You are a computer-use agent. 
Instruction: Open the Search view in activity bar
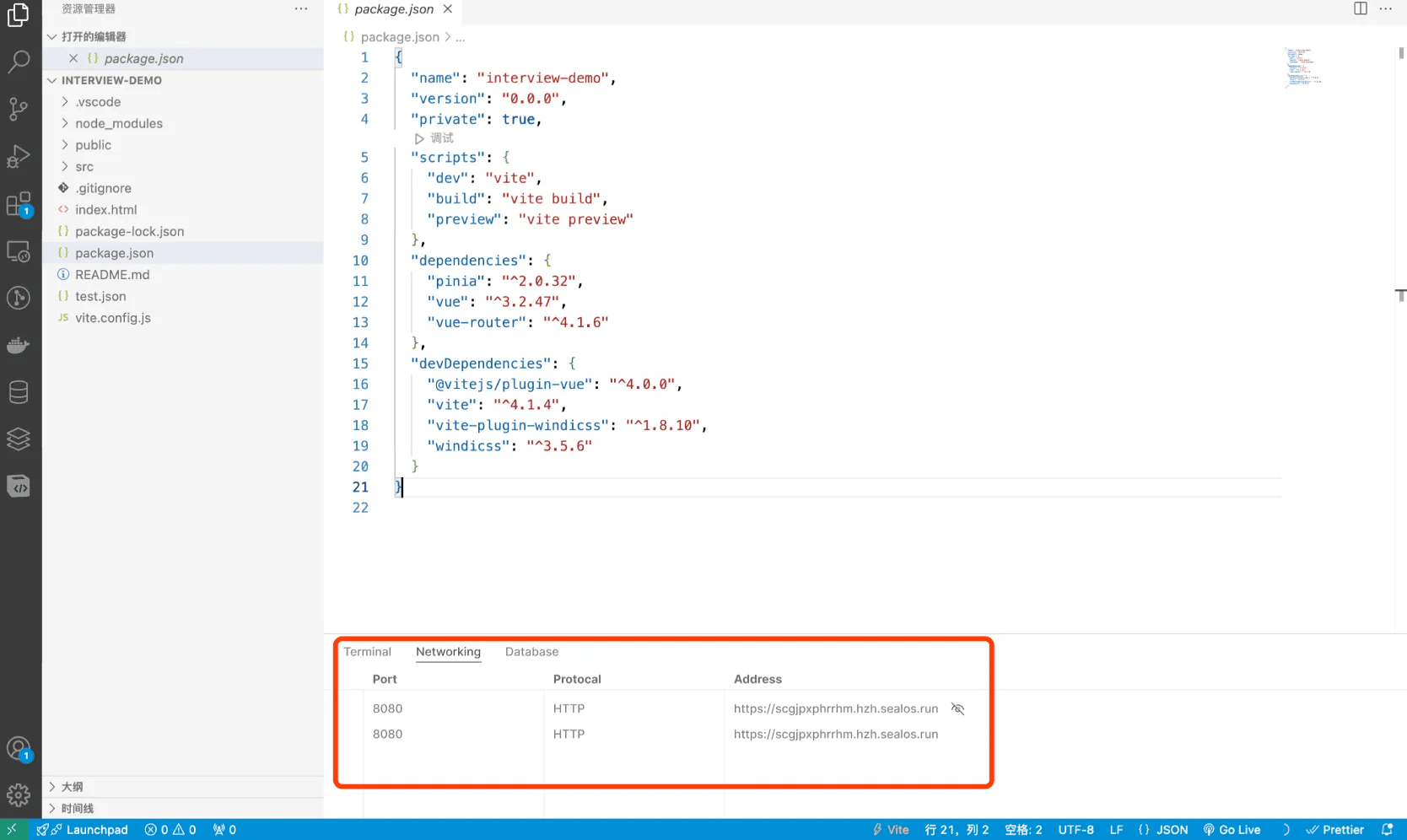coord(19,62)
